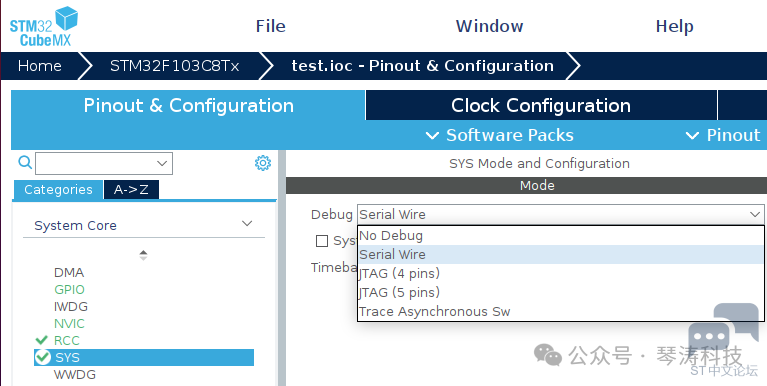Open the Help menu

(674, 26)
